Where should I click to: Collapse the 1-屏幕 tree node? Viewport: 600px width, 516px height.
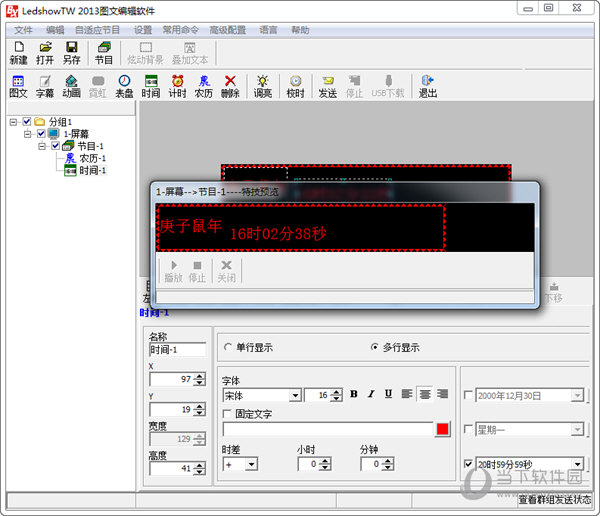[x=28, y=134]
